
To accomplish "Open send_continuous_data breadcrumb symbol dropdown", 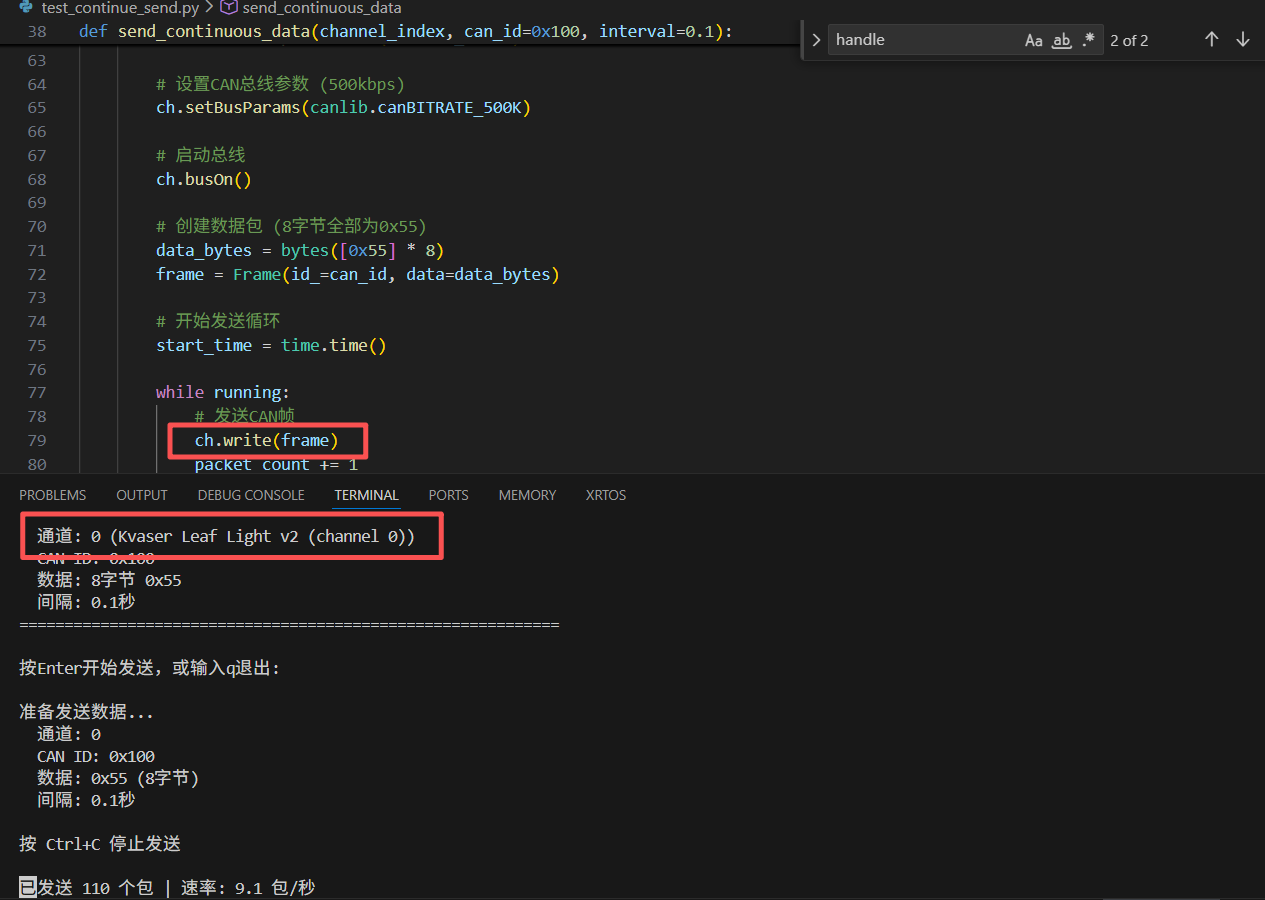I will 321,8.
